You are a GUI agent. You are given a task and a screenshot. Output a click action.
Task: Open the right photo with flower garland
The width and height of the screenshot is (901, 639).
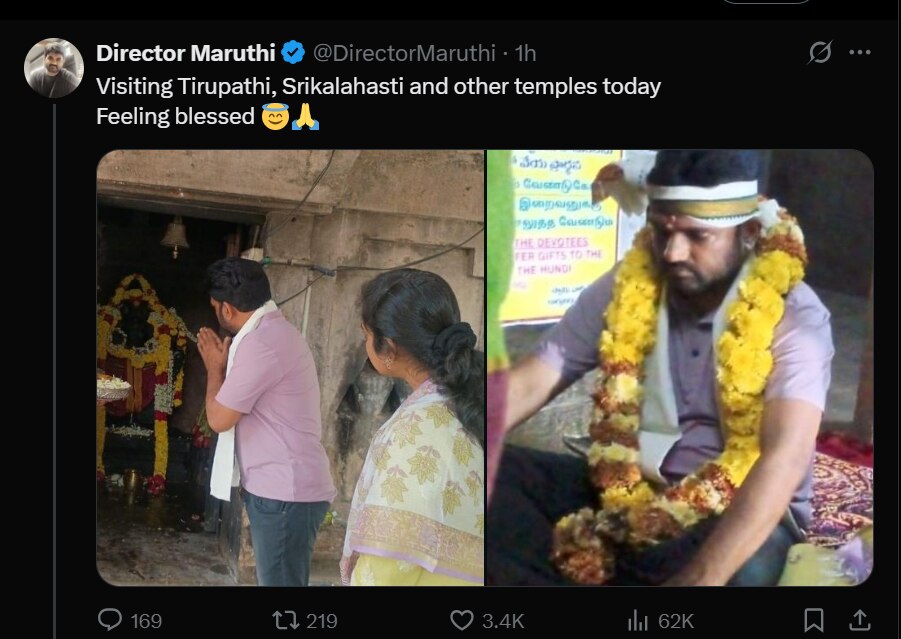pos(680,367)
